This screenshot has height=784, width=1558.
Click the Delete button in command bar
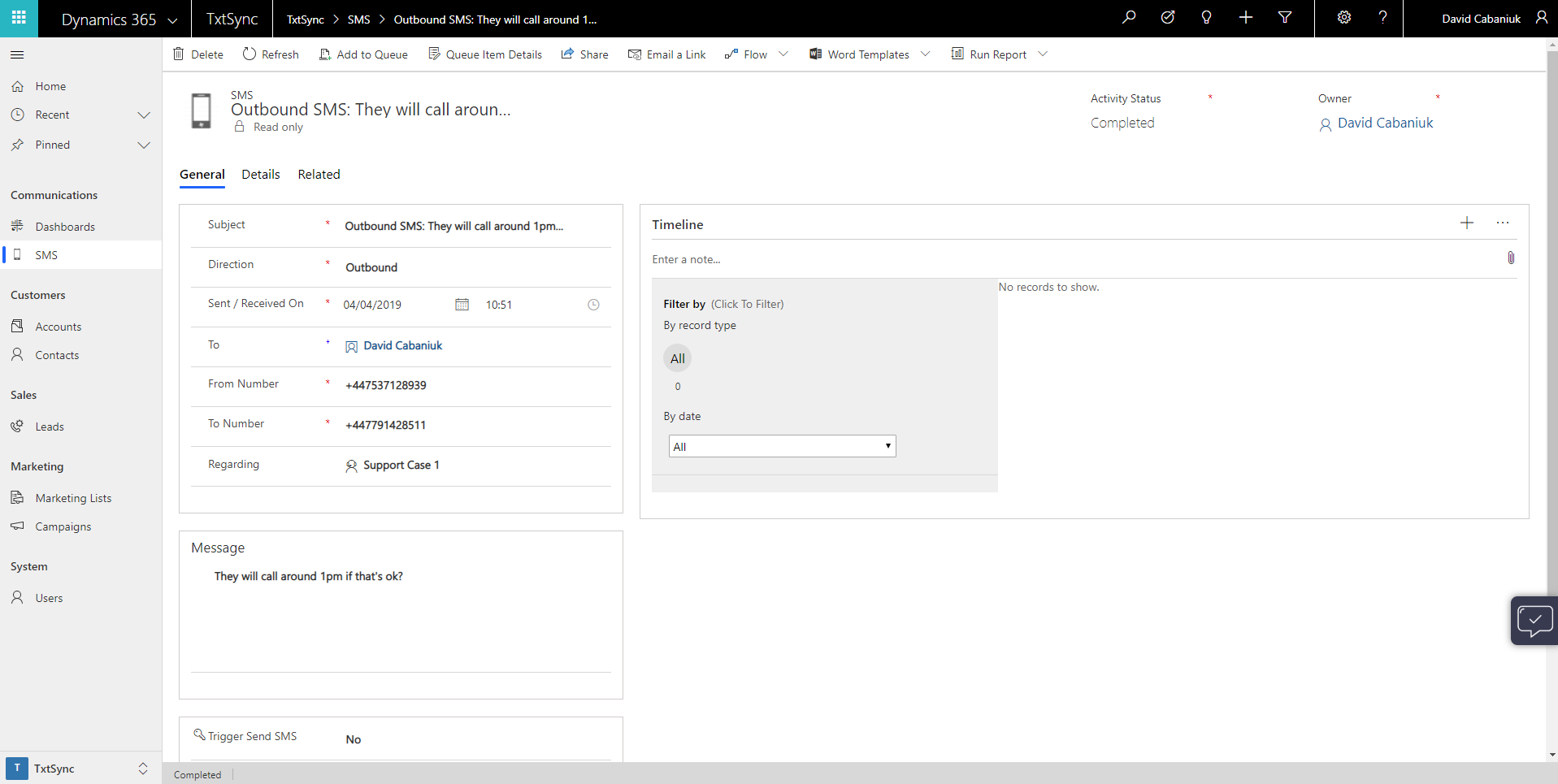197,54
